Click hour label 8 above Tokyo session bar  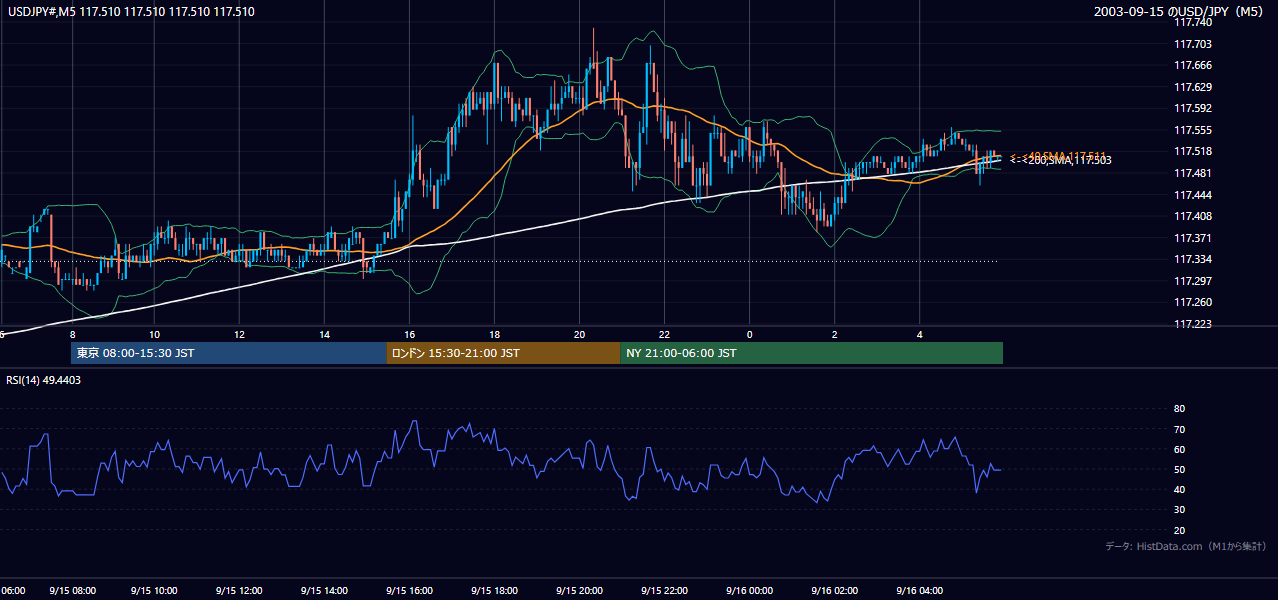(72, 334)
